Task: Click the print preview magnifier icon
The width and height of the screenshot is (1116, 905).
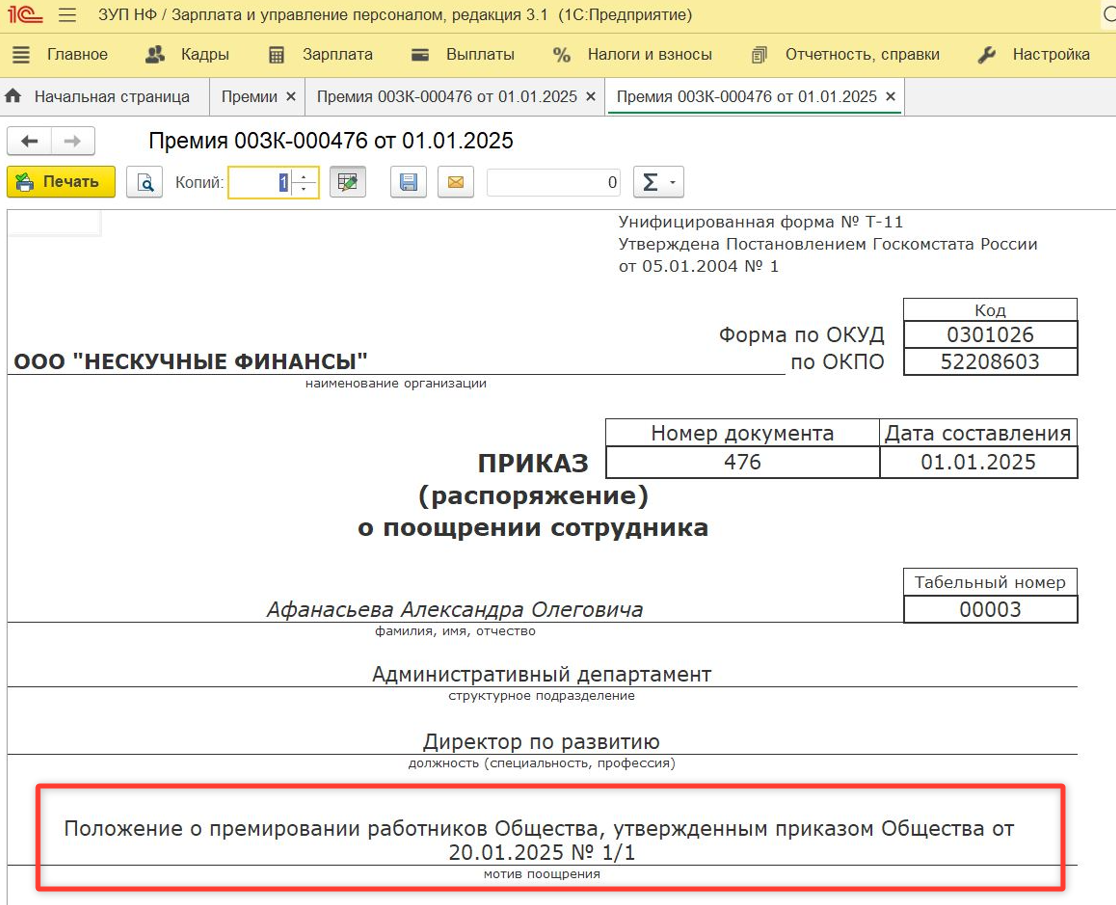Action: (144, 182)
